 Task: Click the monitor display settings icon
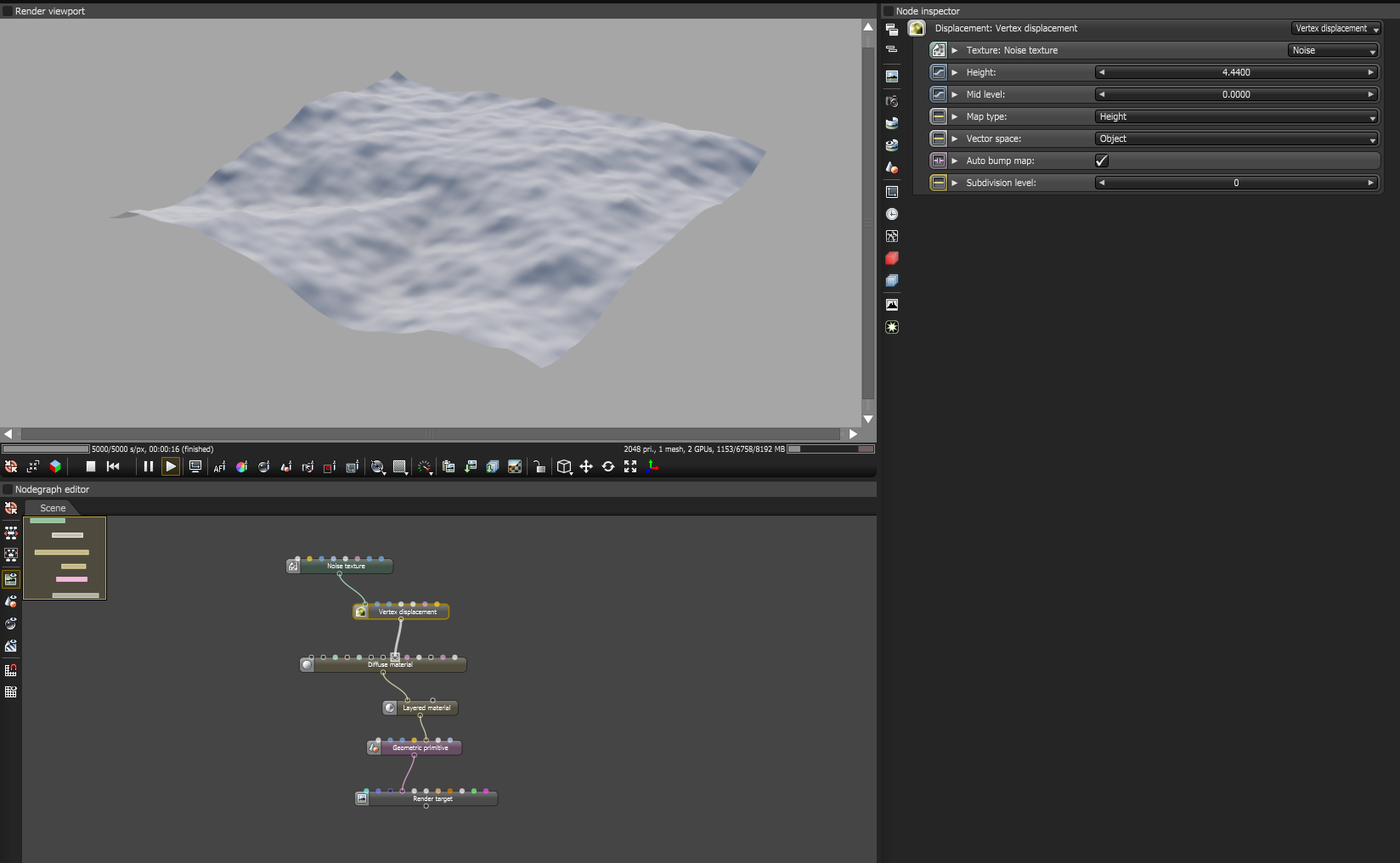click(x=195, y=466)
